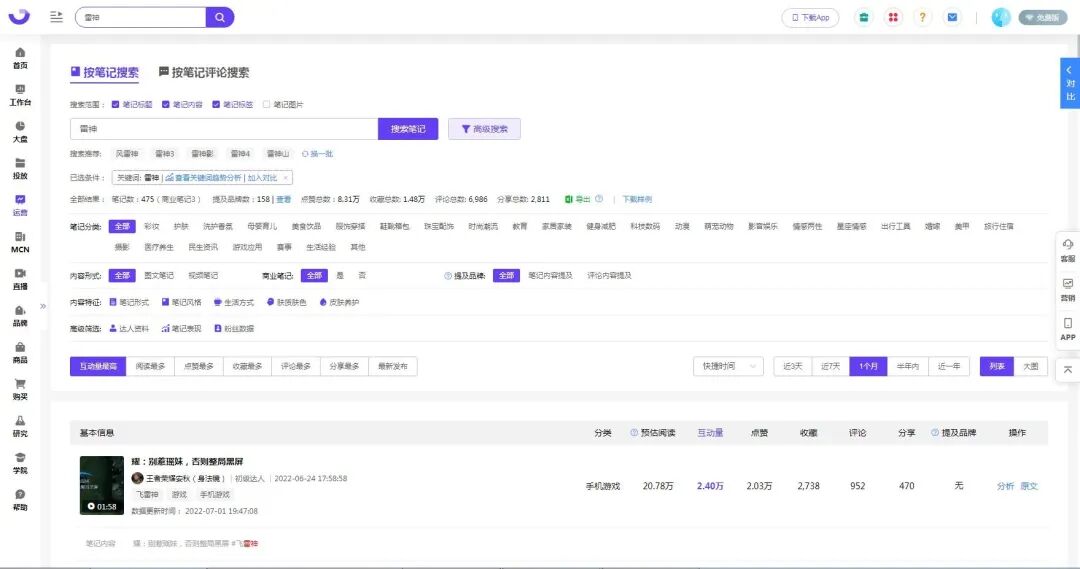This screenshot has width=1080, height=569.
Task: Open 高级搜索 advanced search button
Action: (484, 129)
